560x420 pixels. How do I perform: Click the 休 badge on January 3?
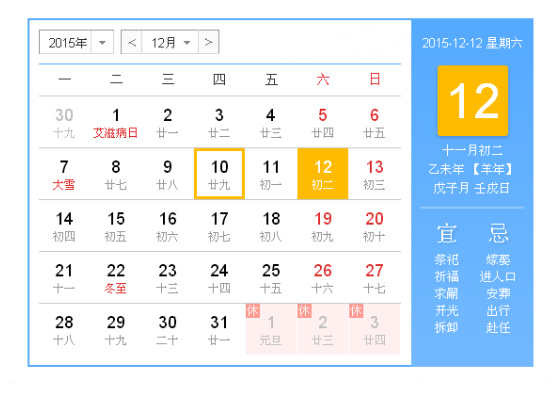(x=356, y=311)
